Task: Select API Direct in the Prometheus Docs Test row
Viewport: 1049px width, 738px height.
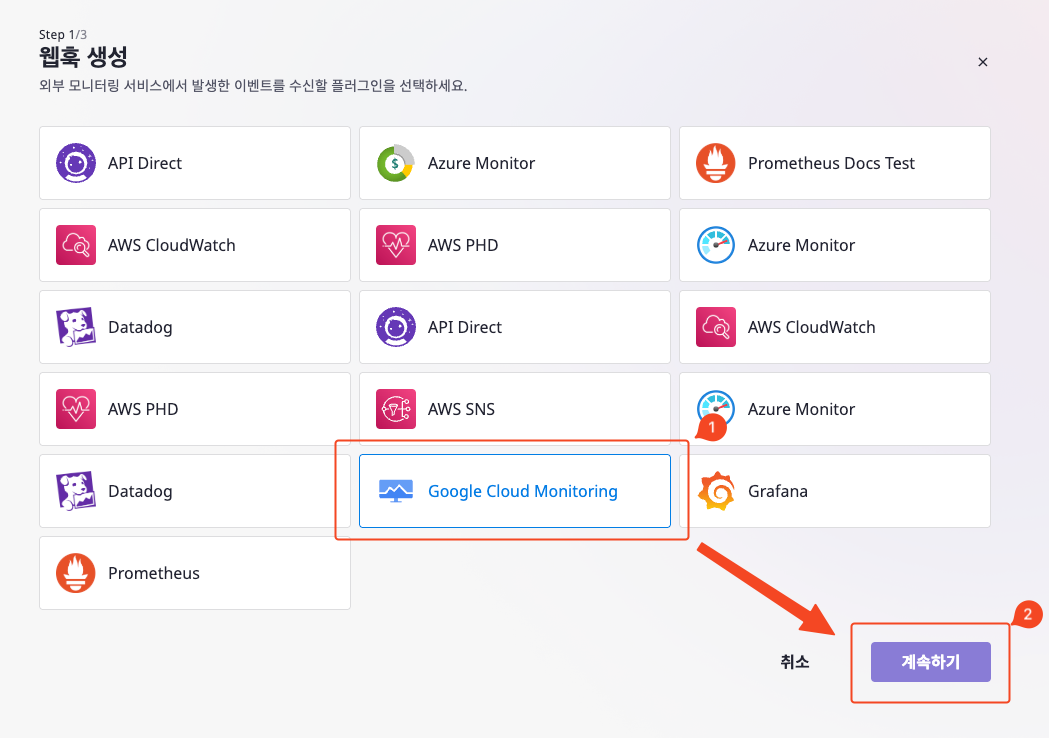Action: pos(195,163)
